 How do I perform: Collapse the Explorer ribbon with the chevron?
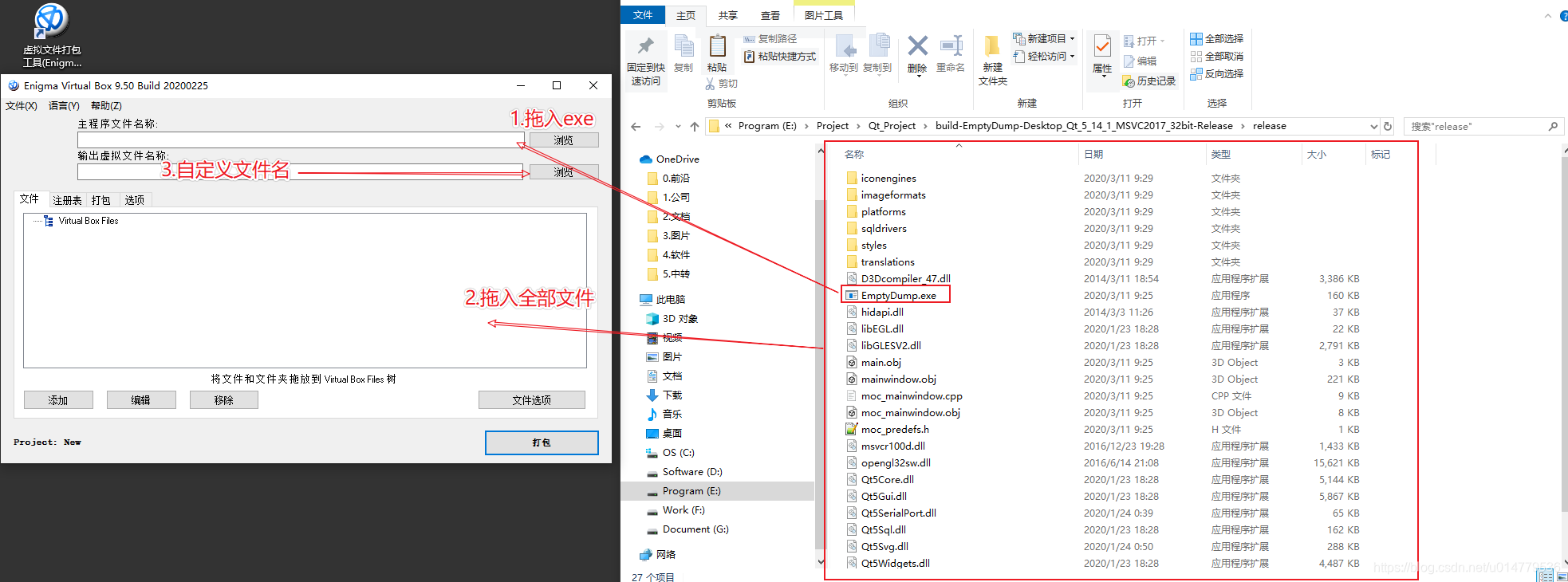point(1548,15)
